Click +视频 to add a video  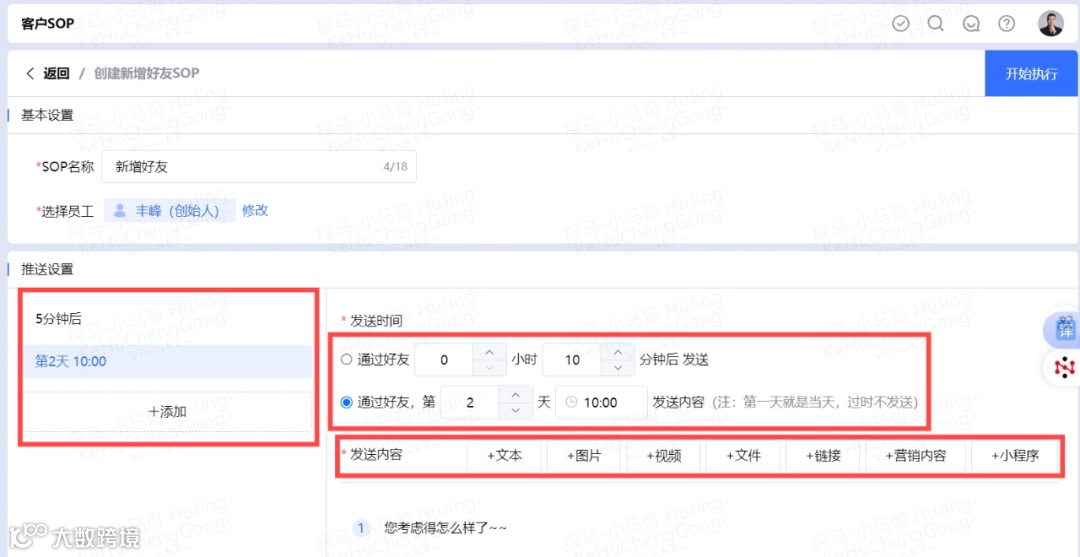coord(664,456)
